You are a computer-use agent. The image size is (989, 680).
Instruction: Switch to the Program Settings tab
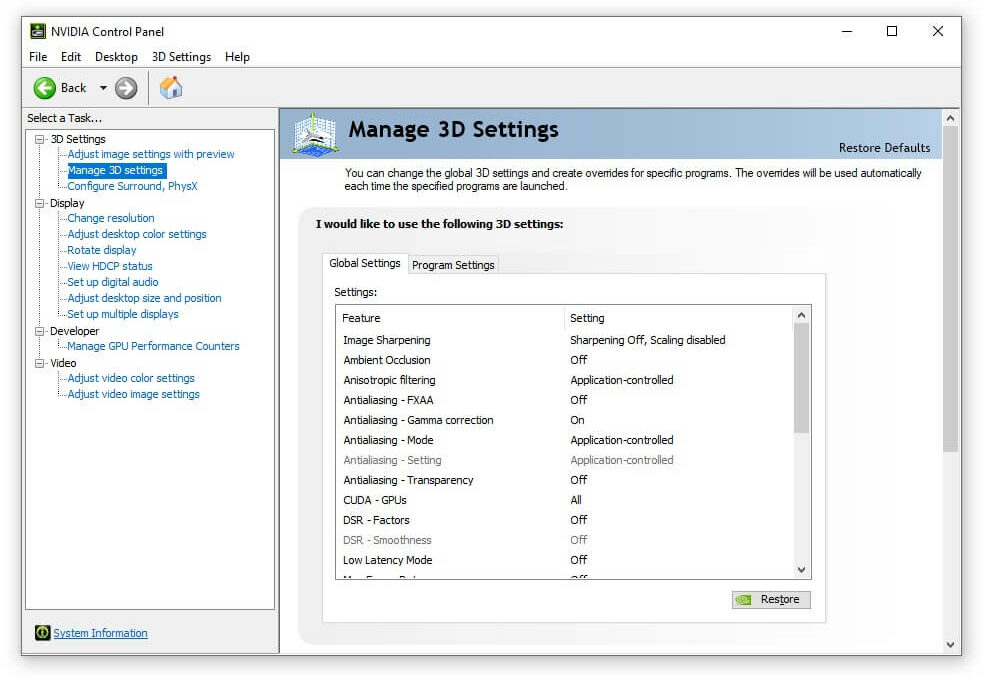(x=453, y=265)
